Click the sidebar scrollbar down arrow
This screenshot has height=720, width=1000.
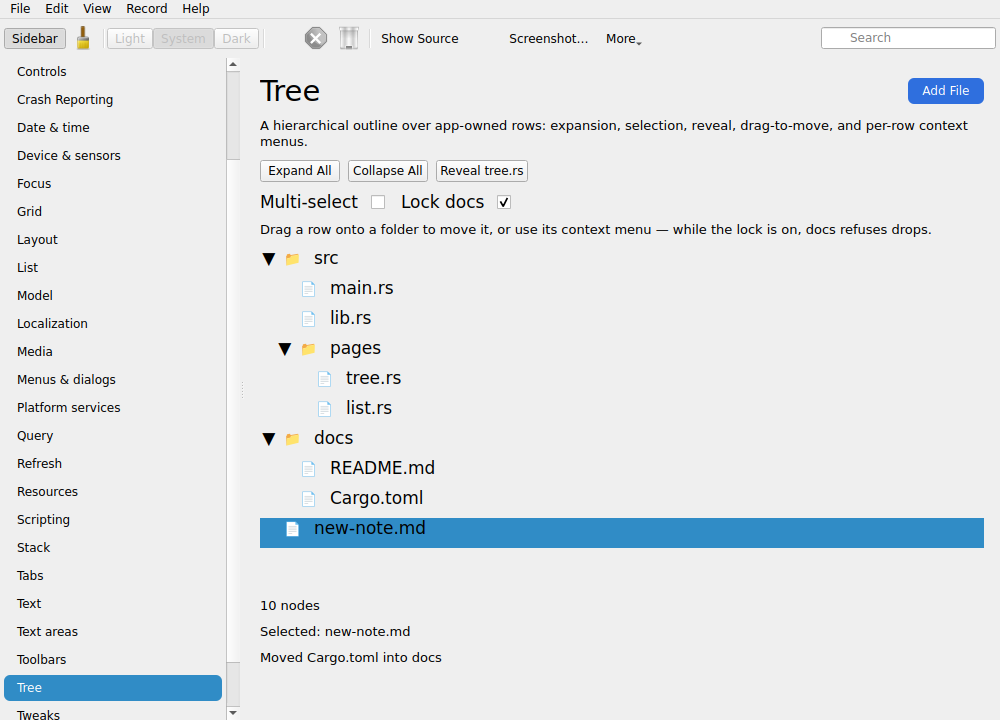pyautogui.click(x=233, y=713)
